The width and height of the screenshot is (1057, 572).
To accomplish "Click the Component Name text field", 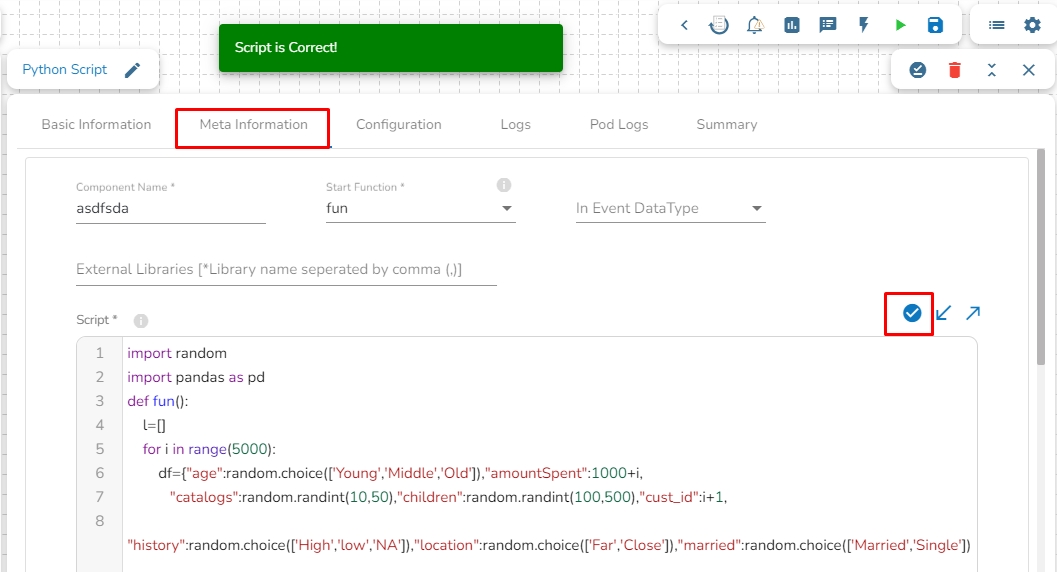I will pos(170,209).
